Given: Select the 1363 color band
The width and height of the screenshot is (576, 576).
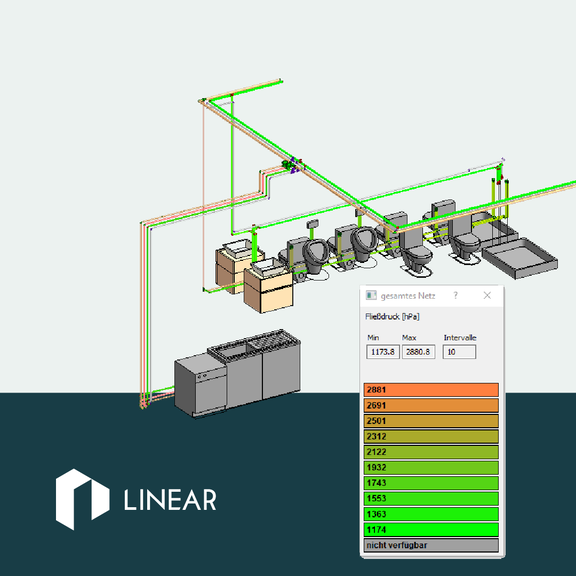Looking at the screenshot, I should (431, 514).
